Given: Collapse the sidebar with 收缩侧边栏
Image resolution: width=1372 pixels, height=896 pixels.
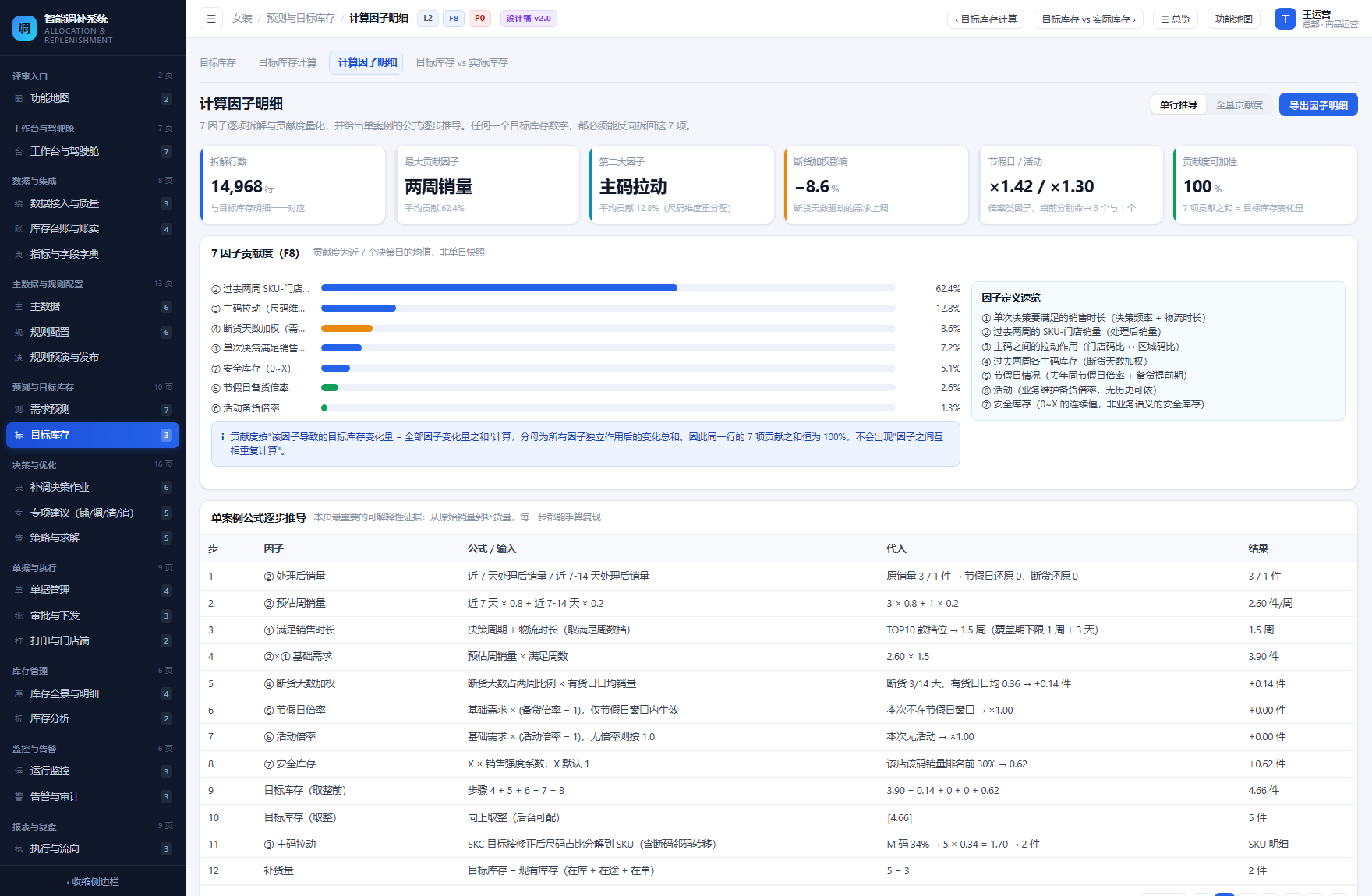Looking at the screenshot, I should (93, 882).
